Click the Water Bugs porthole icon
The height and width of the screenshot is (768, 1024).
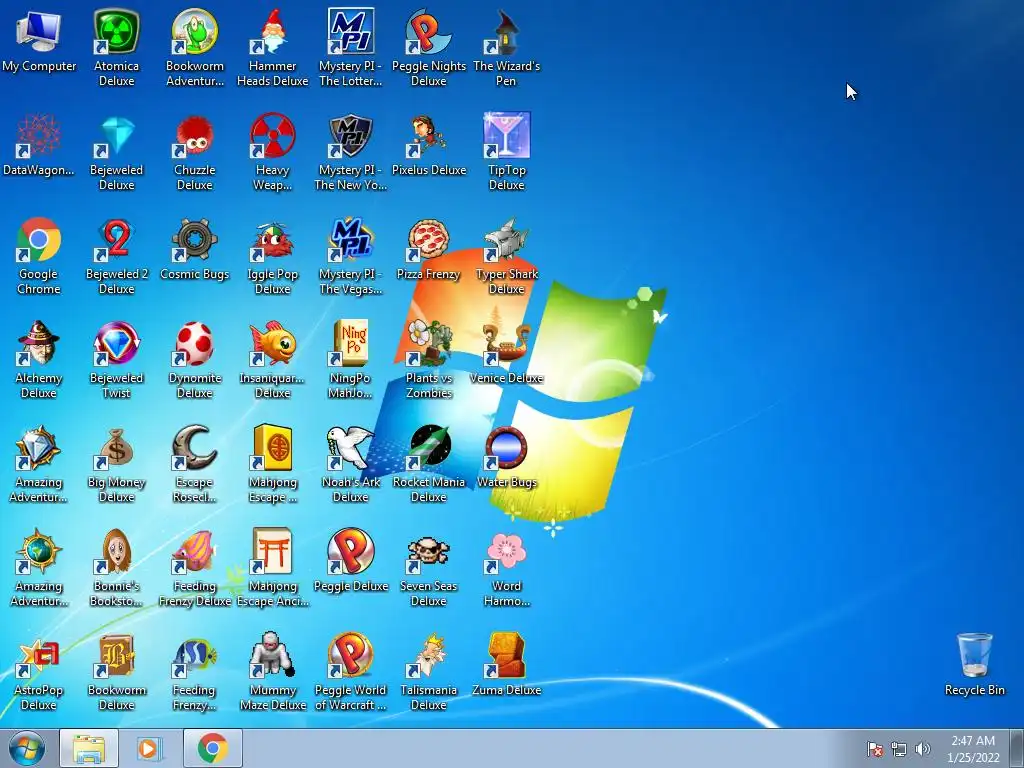[506, 447]
